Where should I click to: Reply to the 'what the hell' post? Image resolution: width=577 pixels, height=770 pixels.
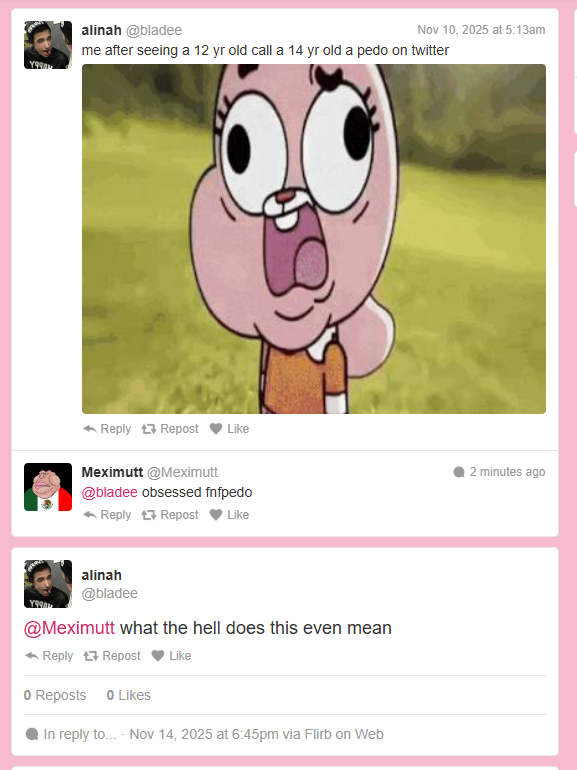pyautogui.click(x=49, y=656)
